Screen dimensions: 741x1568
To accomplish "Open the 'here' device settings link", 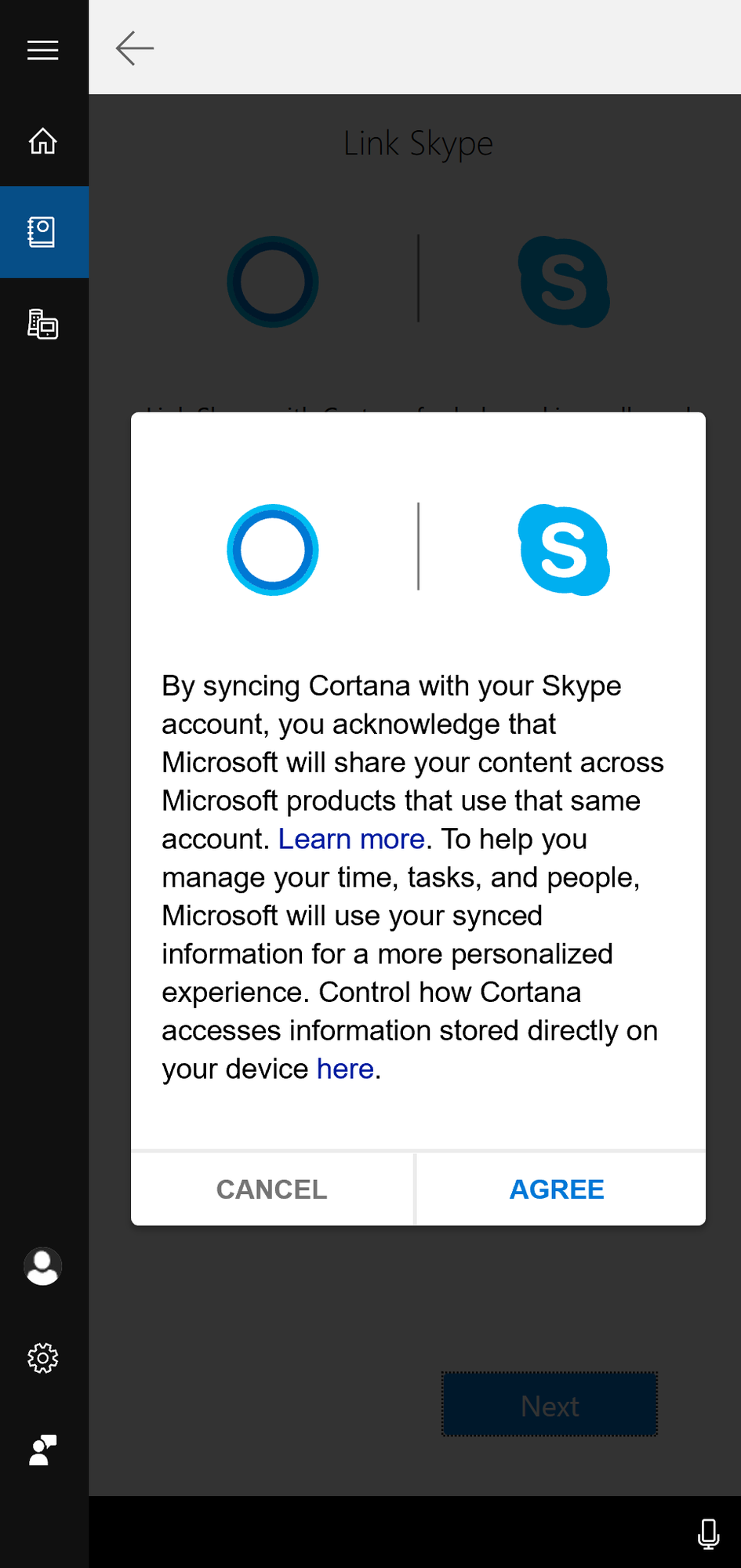I will (345, 1069).
